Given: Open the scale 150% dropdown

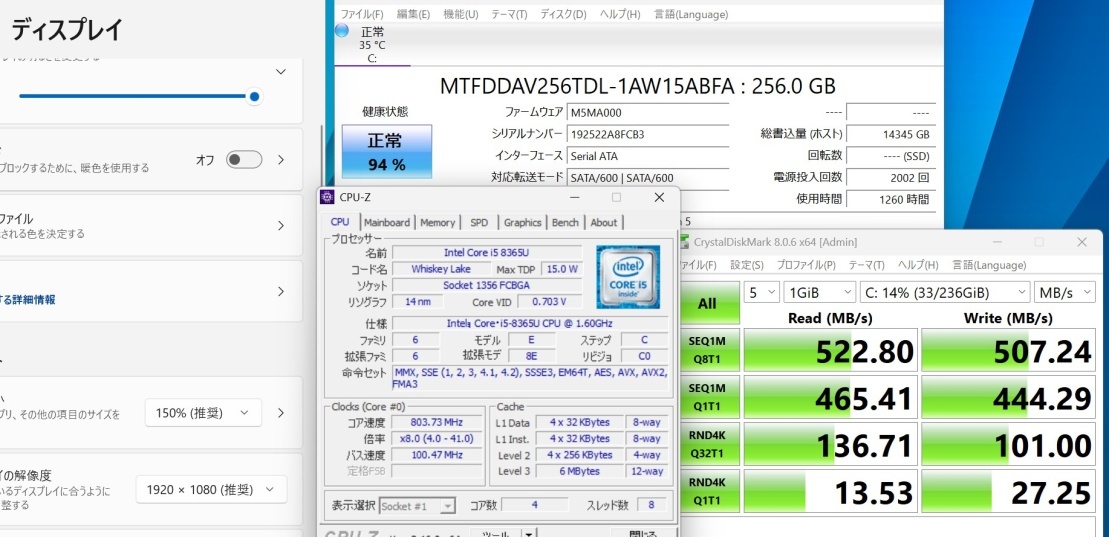Looking at the screenshot, I should point(203,412).
